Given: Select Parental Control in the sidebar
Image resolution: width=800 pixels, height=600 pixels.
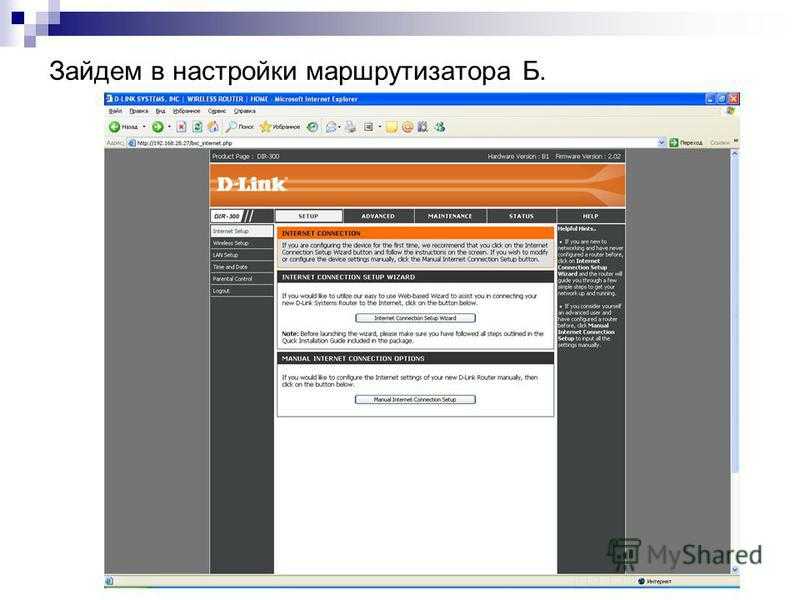Looking at the screenshot, I should coord(242,279).
